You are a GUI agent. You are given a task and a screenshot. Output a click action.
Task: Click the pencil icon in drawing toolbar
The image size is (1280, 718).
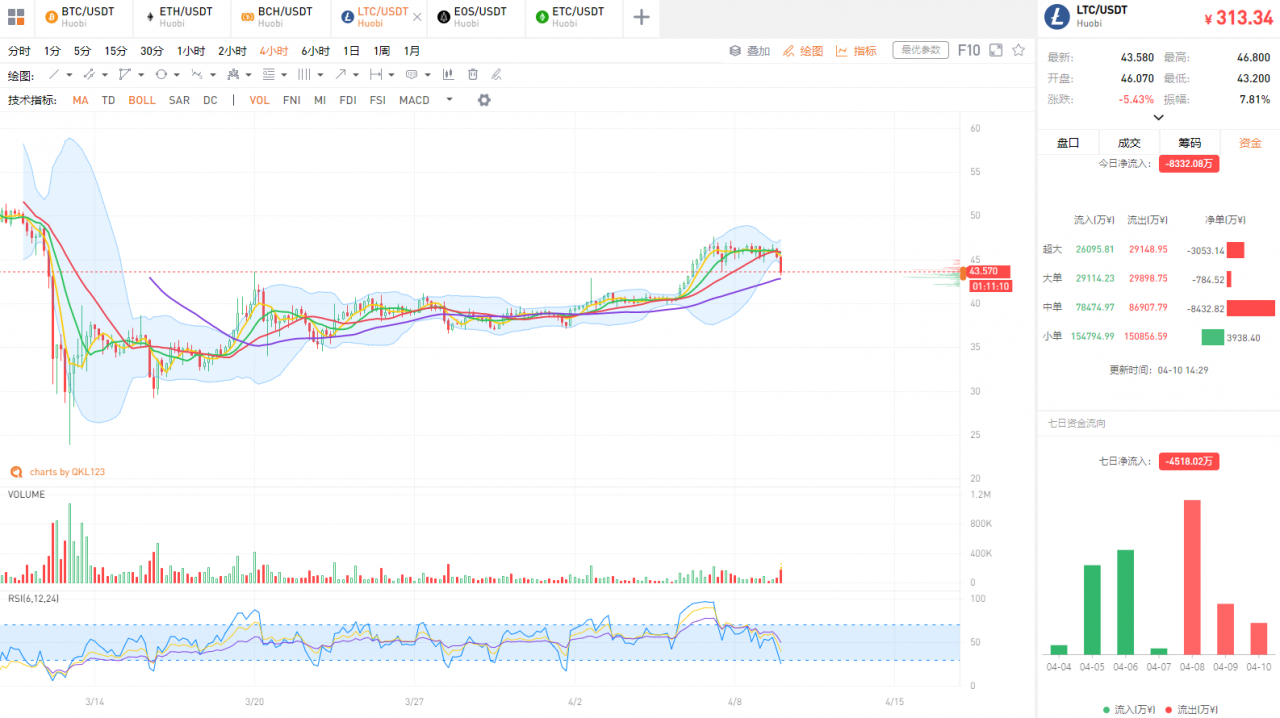[496, 74]
